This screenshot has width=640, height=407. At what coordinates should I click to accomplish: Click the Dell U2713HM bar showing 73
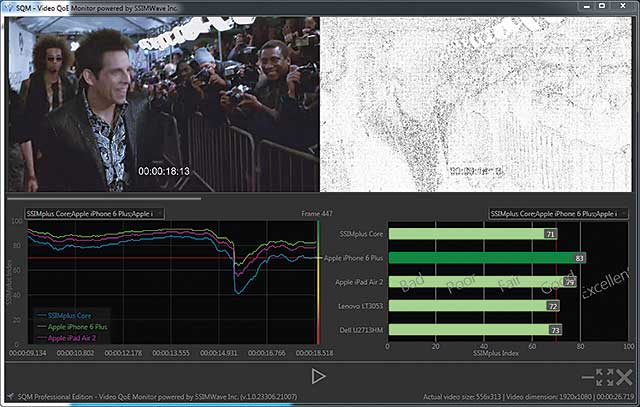click(x=475, y=329)
